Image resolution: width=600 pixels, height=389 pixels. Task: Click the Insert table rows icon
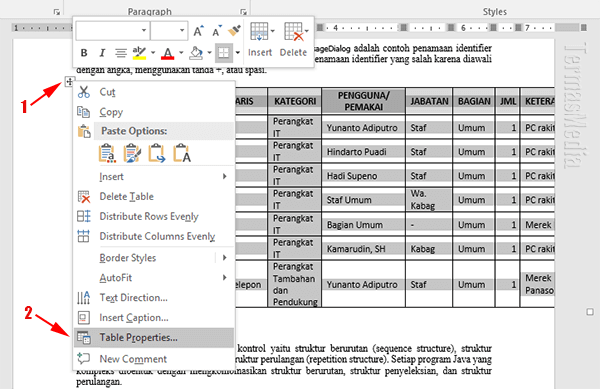(259, 31)
